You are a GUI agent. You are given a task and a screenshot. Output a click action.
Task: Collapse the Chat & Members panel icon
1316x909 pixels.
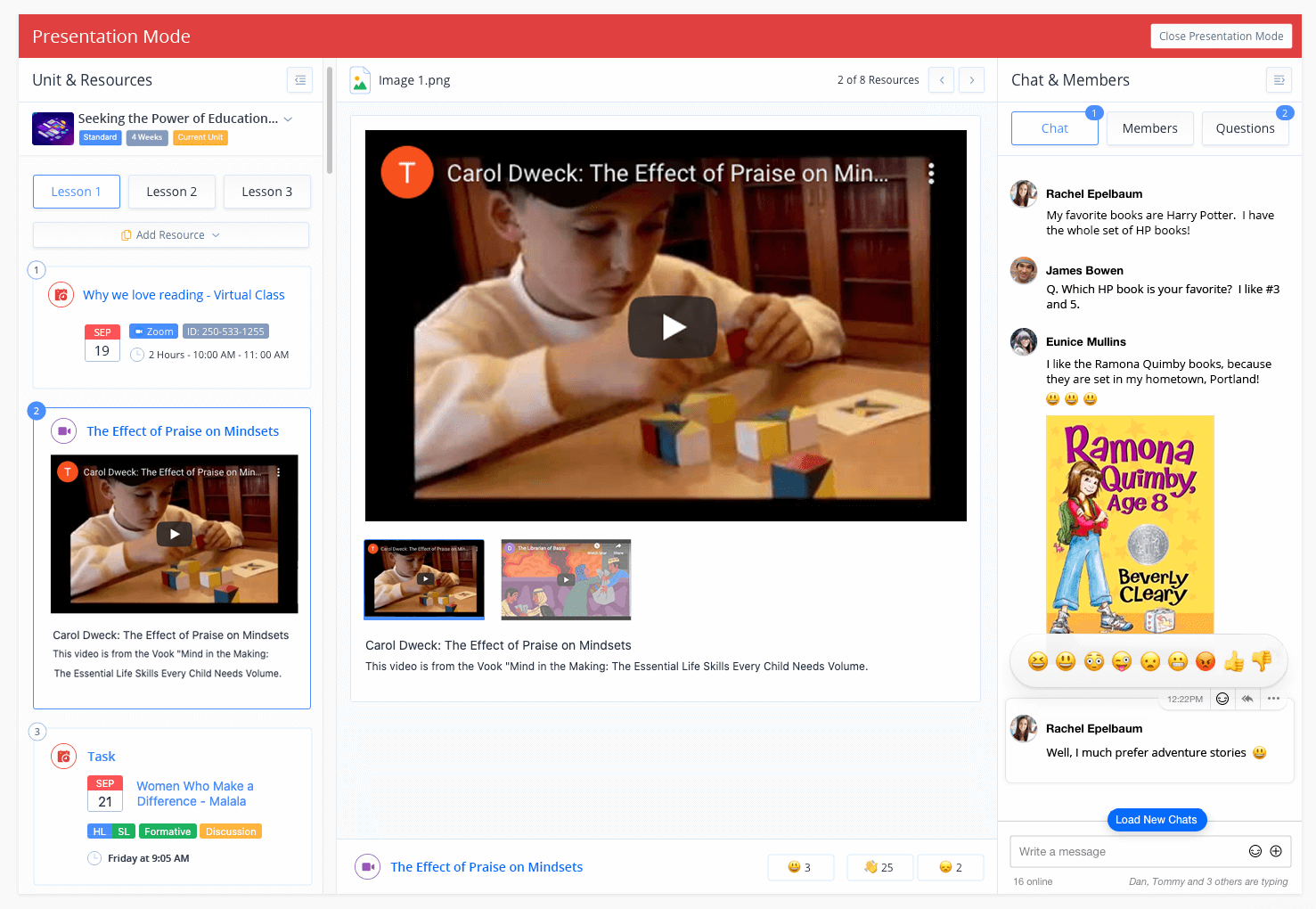click(x=1279, y=80)
